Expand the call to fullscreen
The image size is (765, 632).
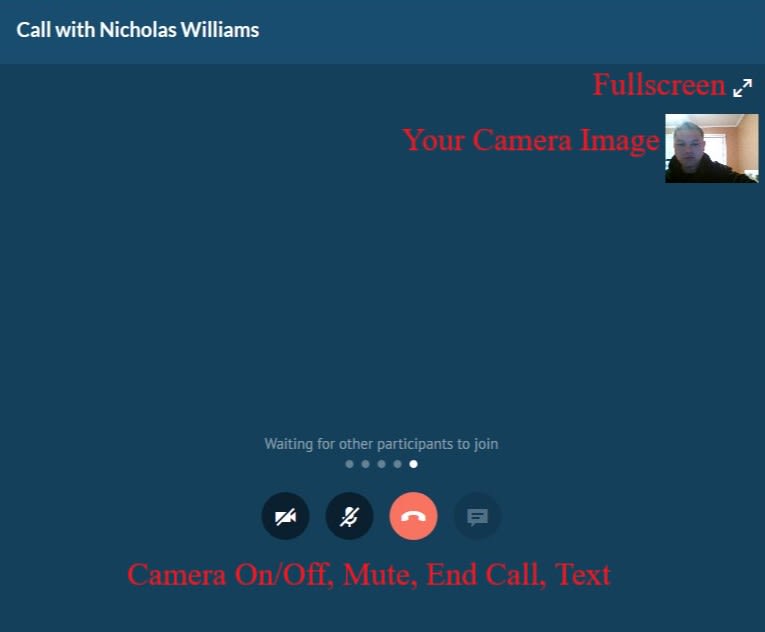click(742, 88)
